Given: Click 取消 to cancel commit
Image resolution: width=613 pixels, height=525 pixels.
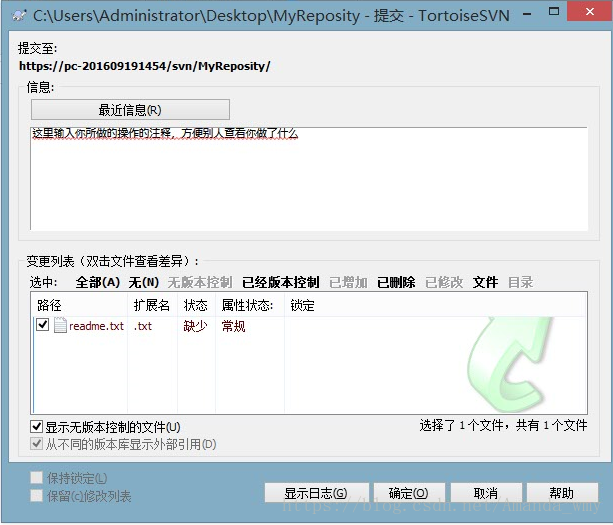Looking at the screenshot, I should 486,493.
